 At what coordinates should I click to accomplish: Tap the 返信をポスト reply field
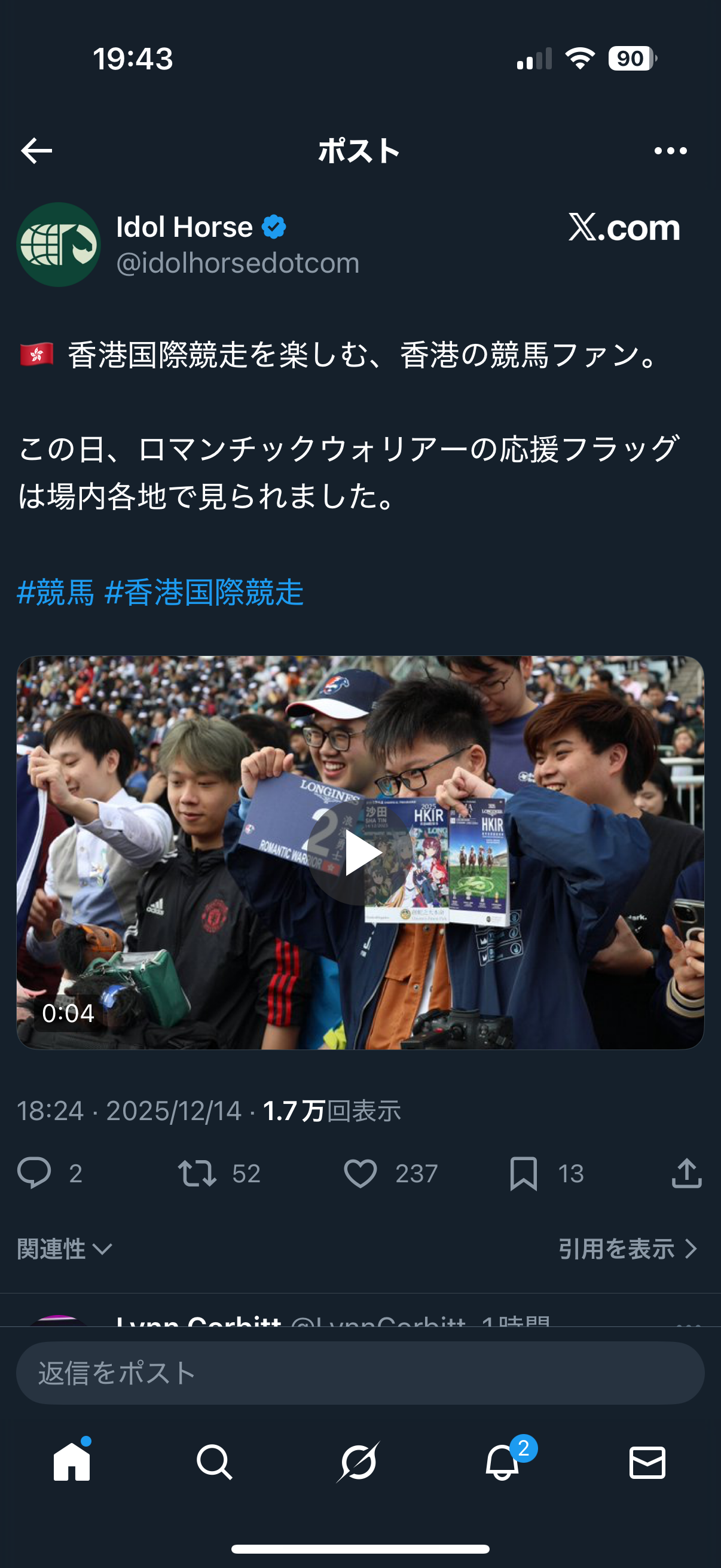click(360, 1372)
